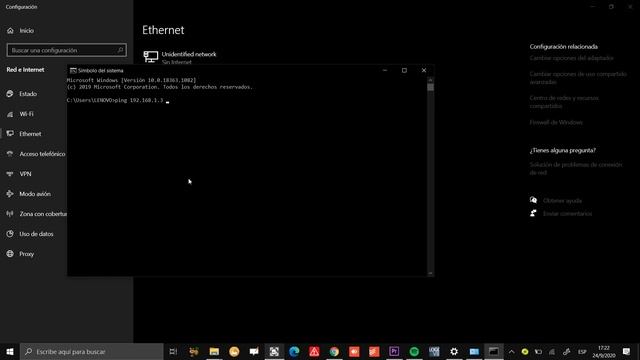Click the airplane icon beside Modo avión
Screen dimensions: 640x360
[10, 194]
